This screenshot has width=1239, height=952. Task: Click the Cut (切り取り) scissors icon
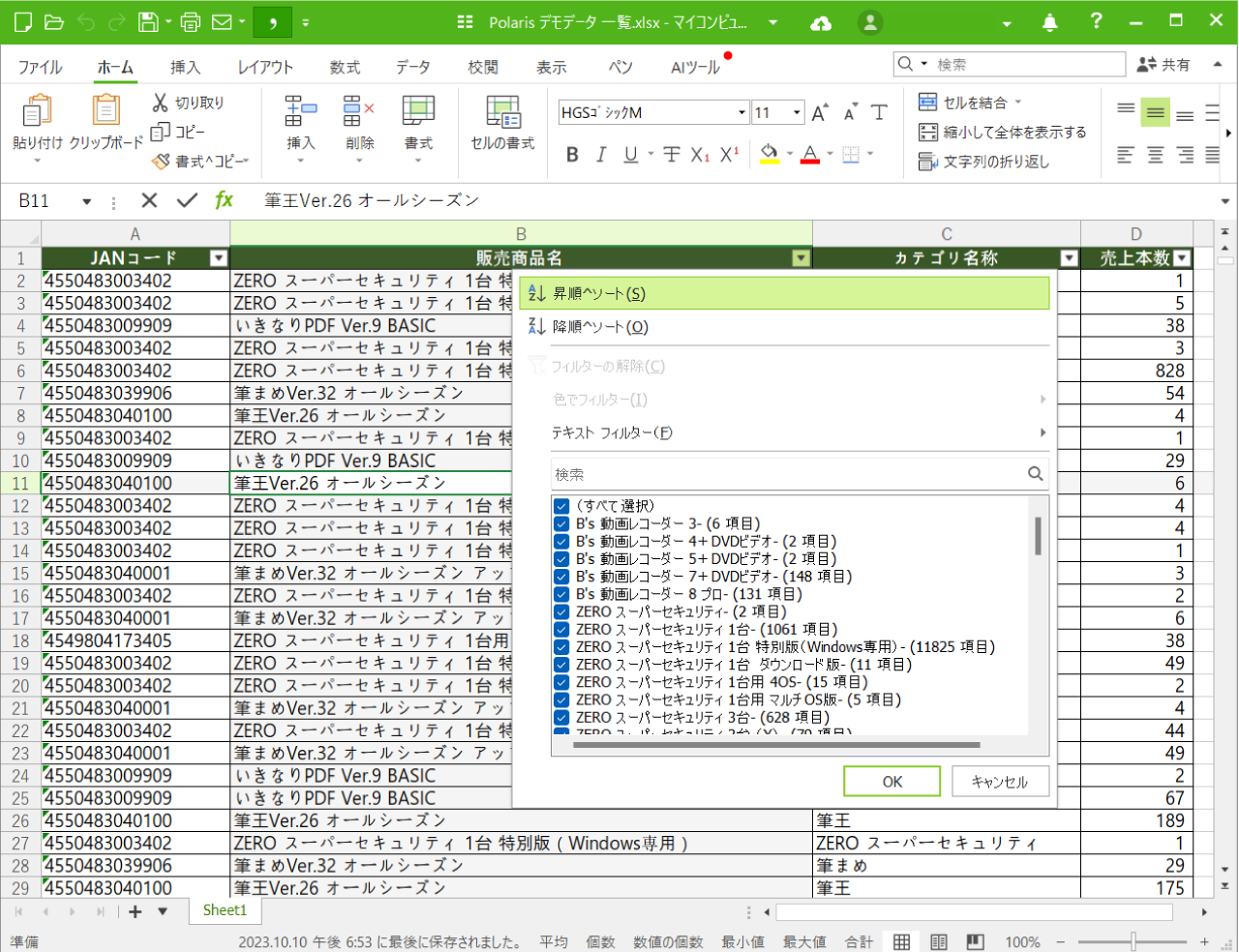point(161,103)
